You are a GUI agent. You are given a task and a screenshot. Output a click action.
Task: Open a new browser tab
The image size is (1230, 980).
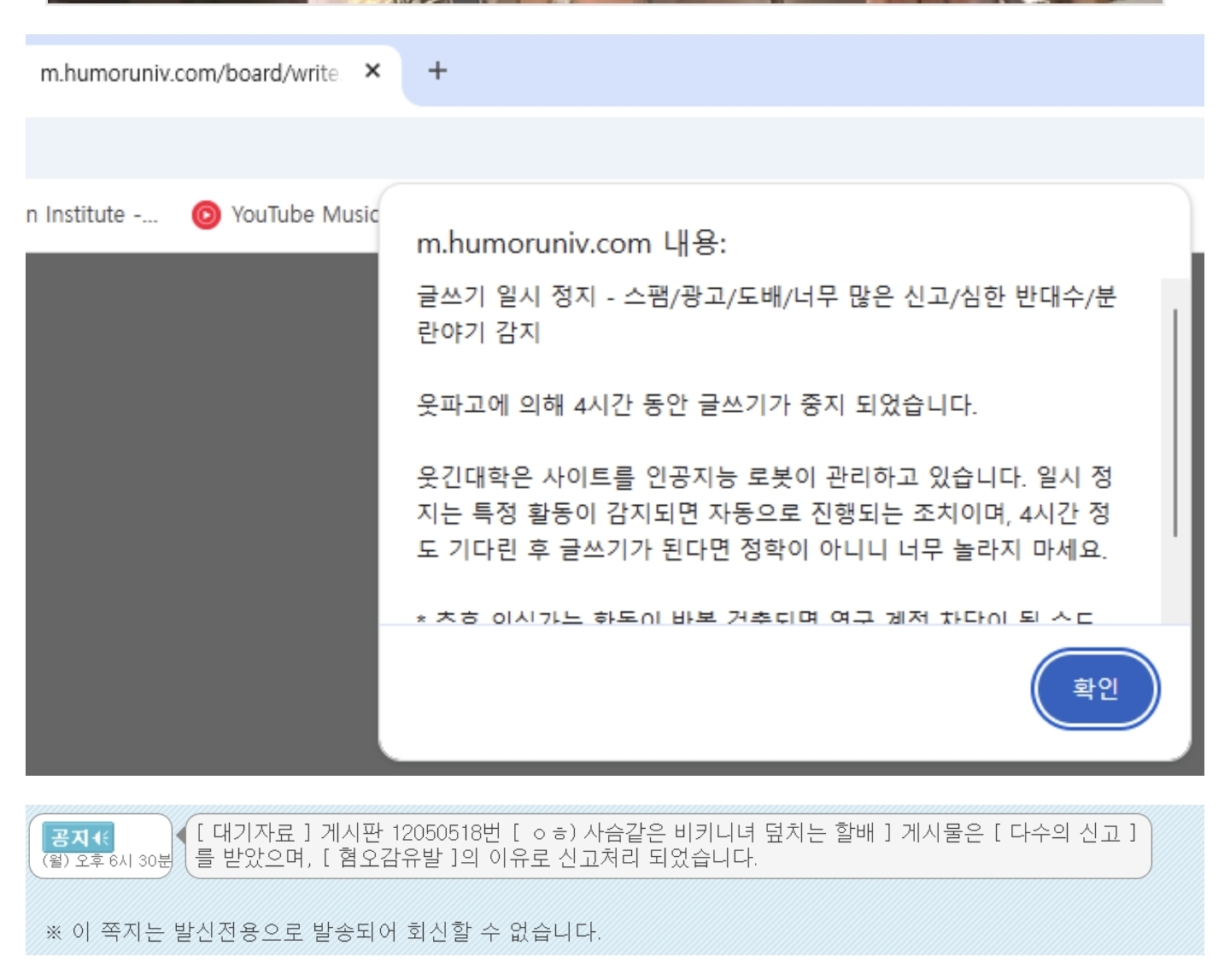(437, 71)
